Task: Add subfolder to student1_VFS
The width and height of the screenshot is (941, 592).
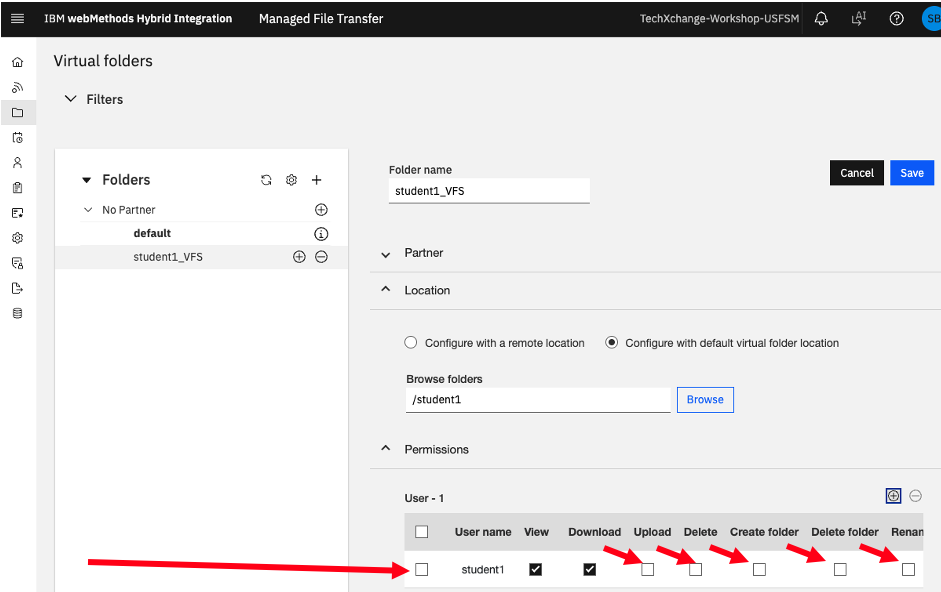Action: [299, 257]
